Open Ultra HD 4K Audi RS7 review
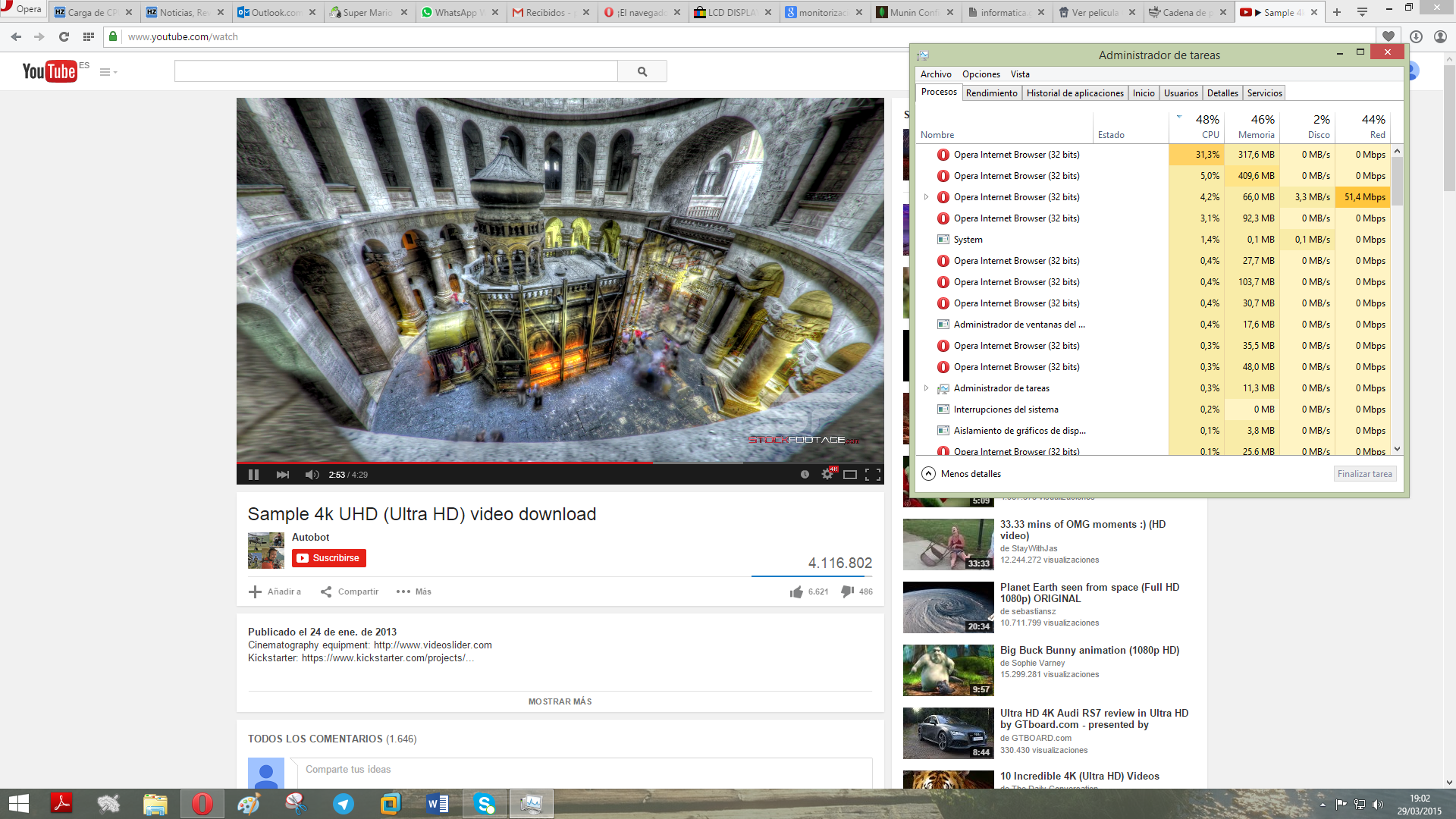 pyautogui.click(x=1094, y=719)
